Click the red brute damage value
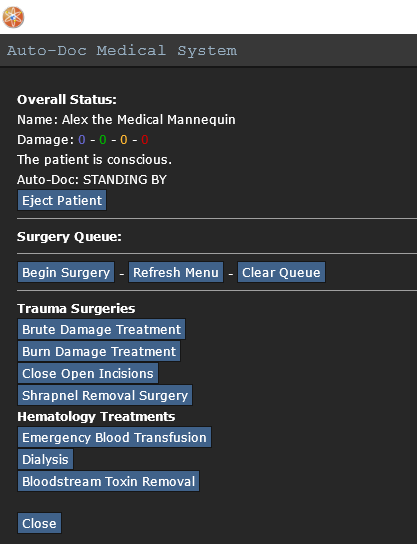417x544 pixels. pos(145,139)
